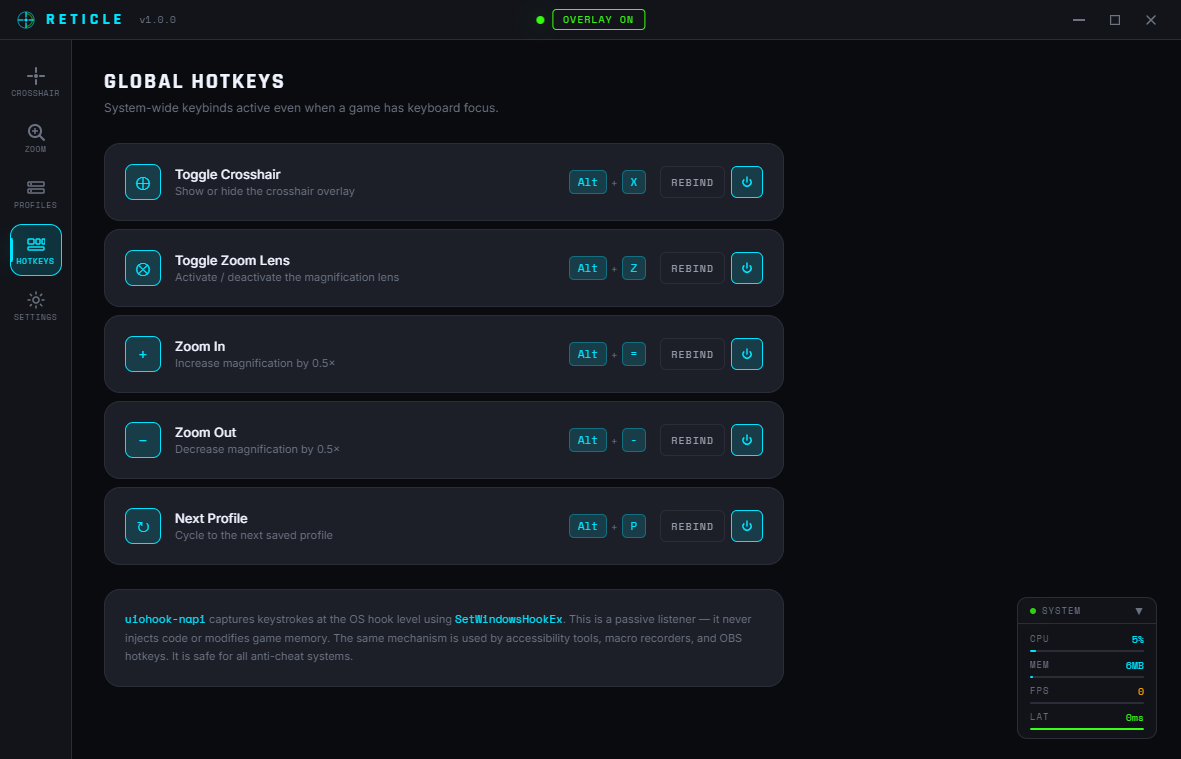Rebind the Zoom Out hotkey
Viewport: 1181px width, 759px height.
click(692, 440)
